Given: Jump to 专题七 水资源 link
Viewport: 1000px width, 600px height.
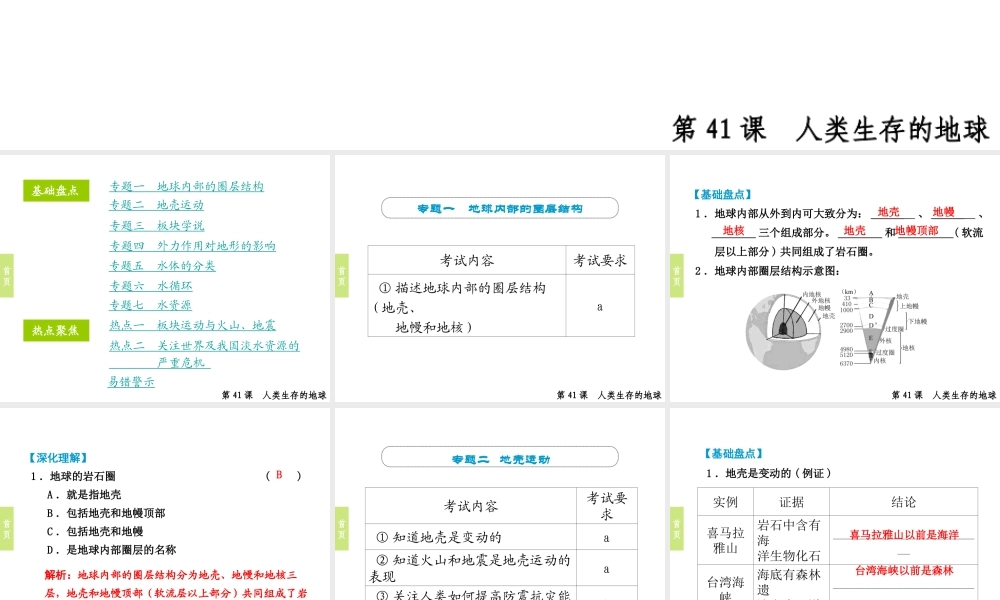Looking at the screenshot, I should [x=151, y=305].
